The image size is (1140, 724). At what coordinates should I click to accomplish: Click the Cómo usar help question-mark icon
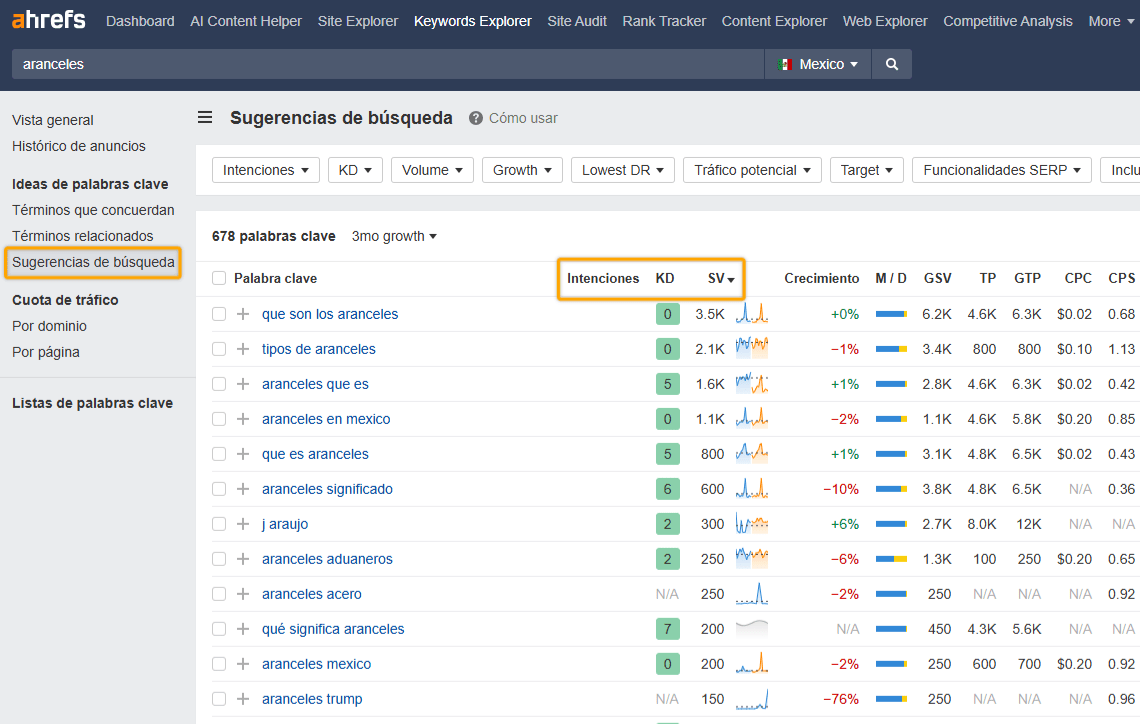(474, 118)
